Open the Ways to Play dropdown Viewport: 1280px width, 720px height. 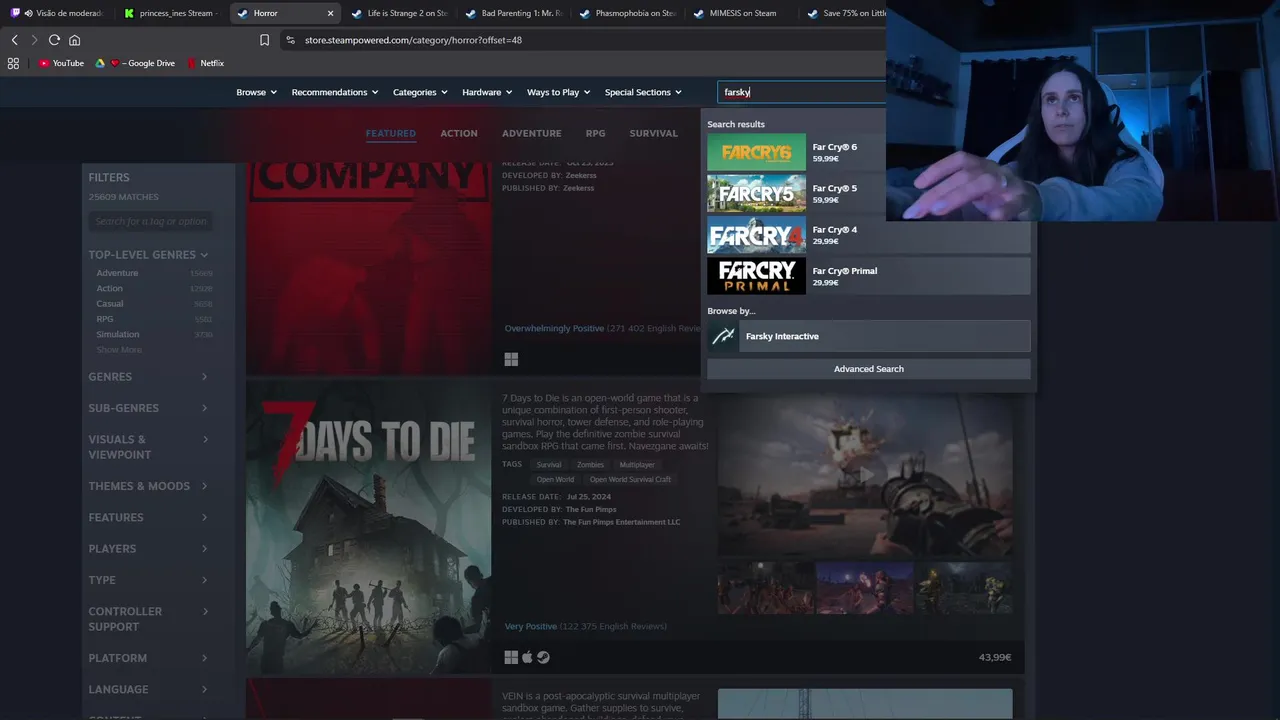point(558,92)
